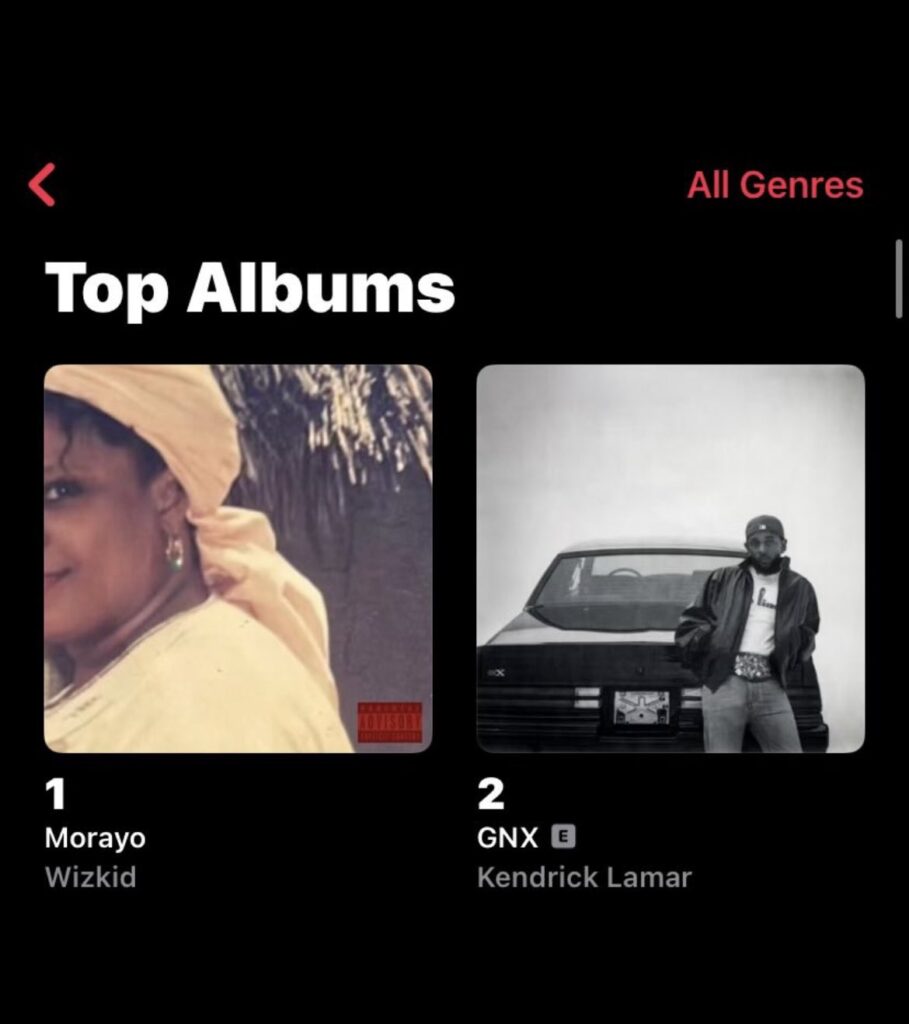Viewport: 909px width, 1024px height.
Task: Open the GNX album artwork
Action: coord(671,558)
